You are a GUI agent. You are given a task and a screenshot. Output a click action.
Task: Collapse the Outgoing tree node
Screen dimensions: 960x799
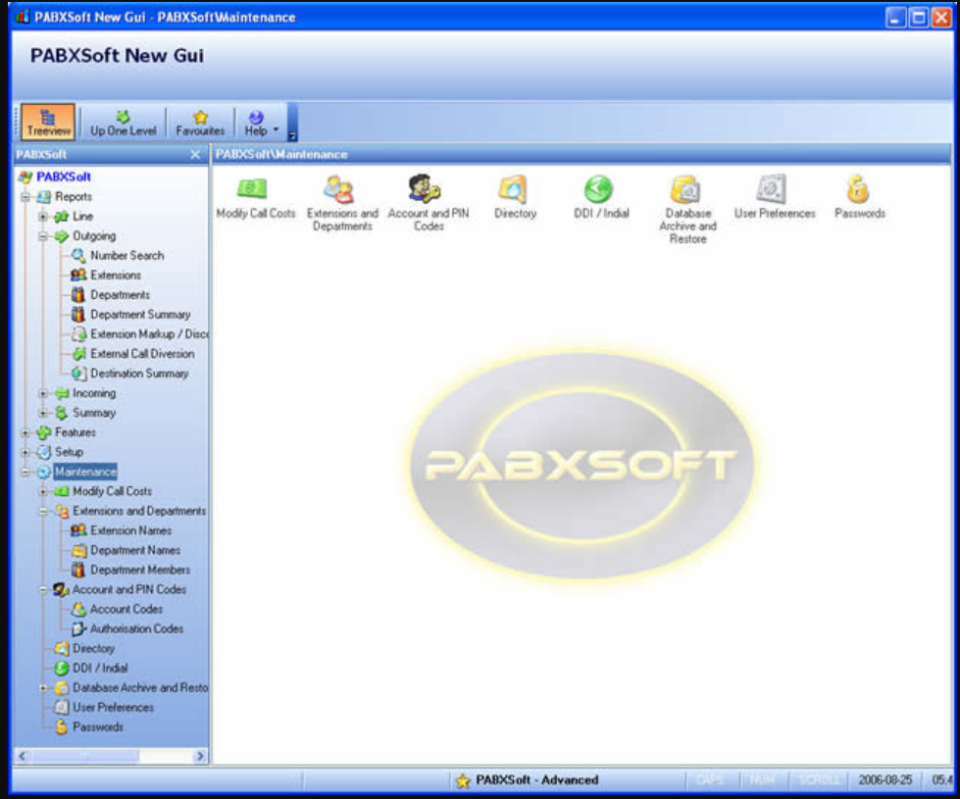[43, 236]
